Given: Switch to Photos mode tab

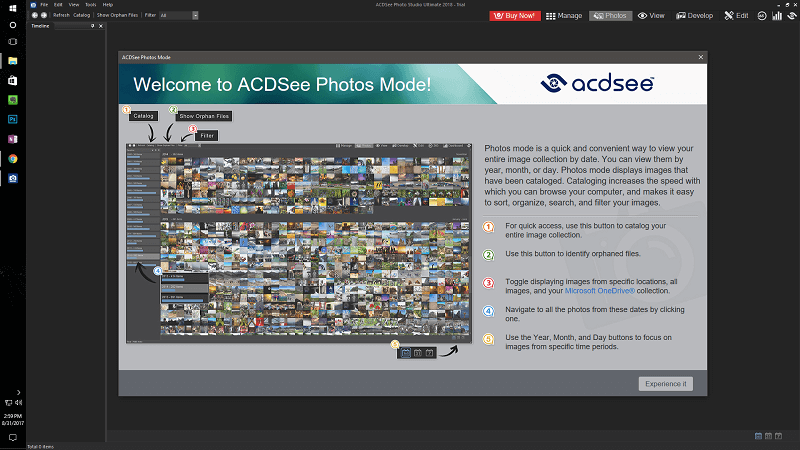Looking at the screenshot, I should pos(610,16).
